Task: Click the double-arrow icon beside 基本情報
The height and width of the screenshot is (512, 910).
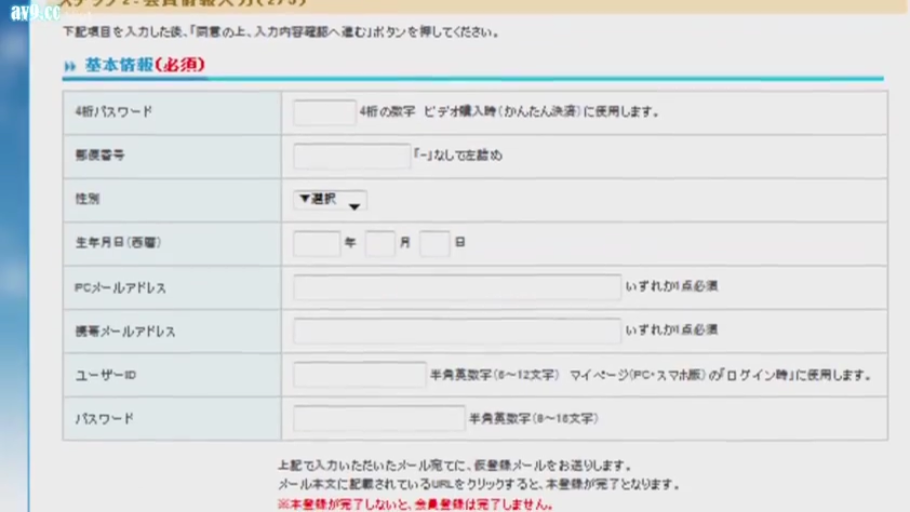Action: click(70, 66)
